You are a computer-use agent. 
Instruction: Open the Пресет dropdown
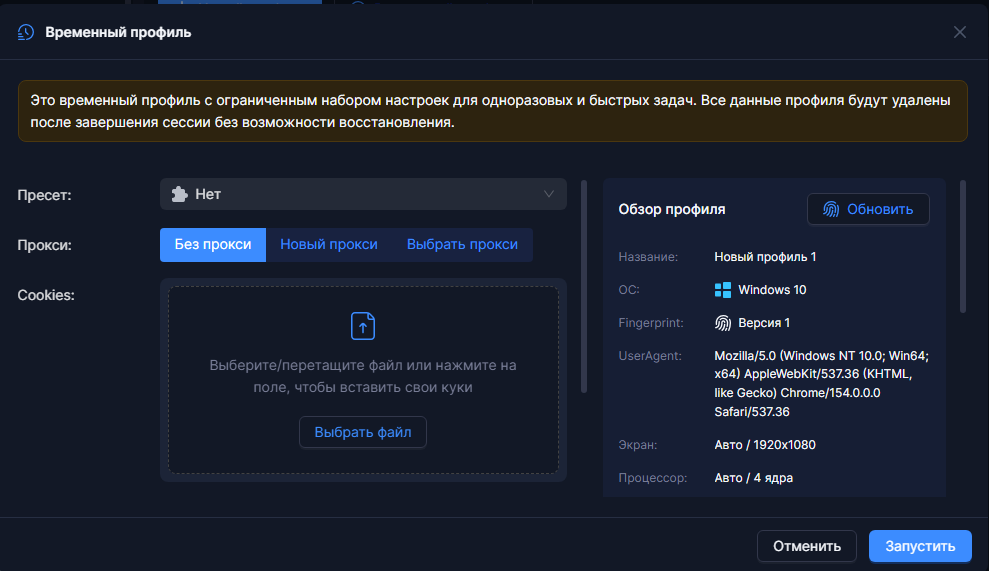[363, 194]
